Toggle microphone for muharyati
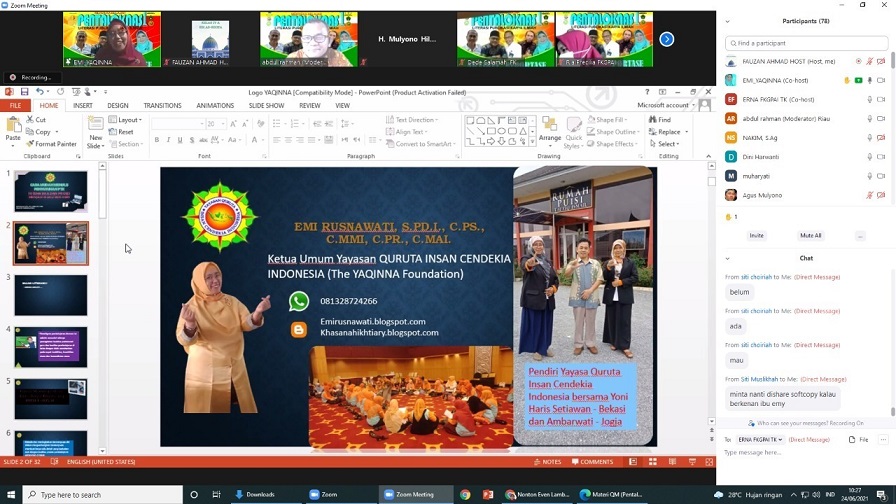Screen dimensions: 896x504 tap(869, 176)
